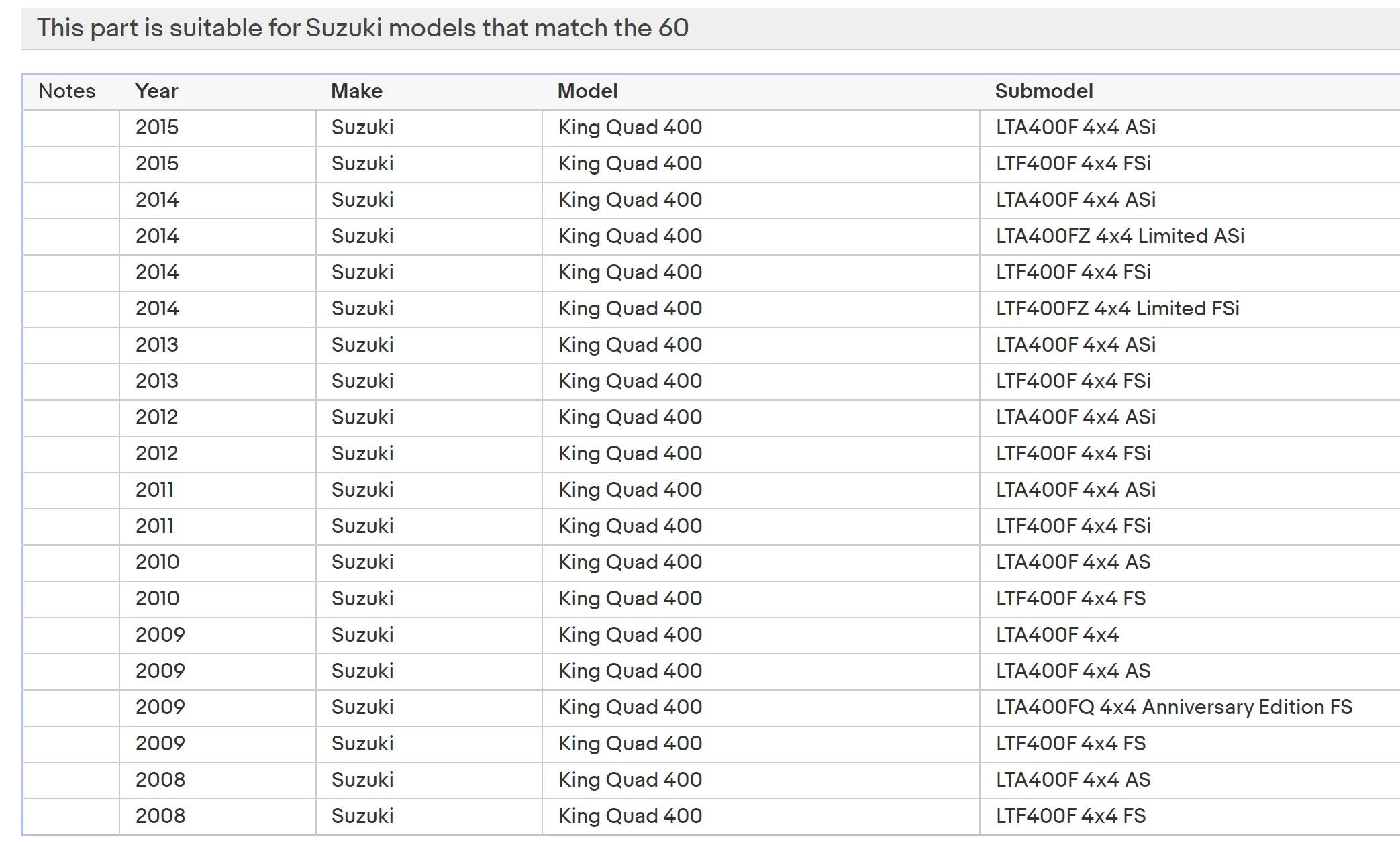Click the Year column header
The image size is (1400, 843).
pyautogui.click(x=156, y=91)
